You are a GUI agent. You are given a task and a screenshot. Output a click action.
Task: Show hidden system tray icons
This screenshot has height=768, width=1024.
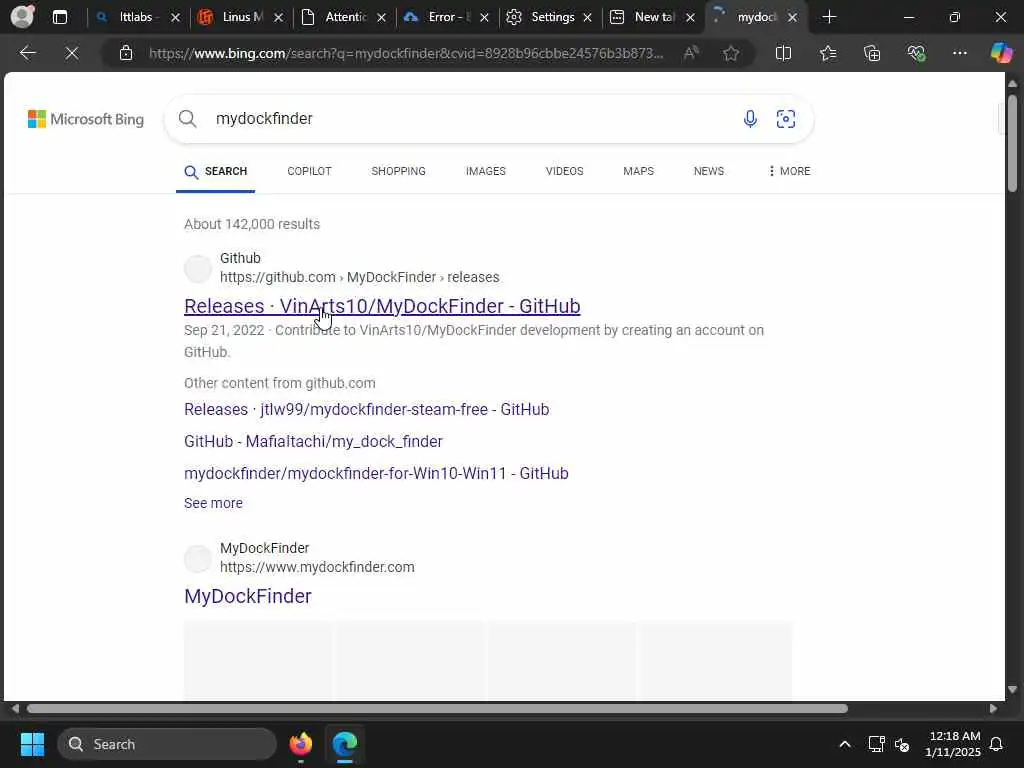pyautogui.click(x=844, y=744)
